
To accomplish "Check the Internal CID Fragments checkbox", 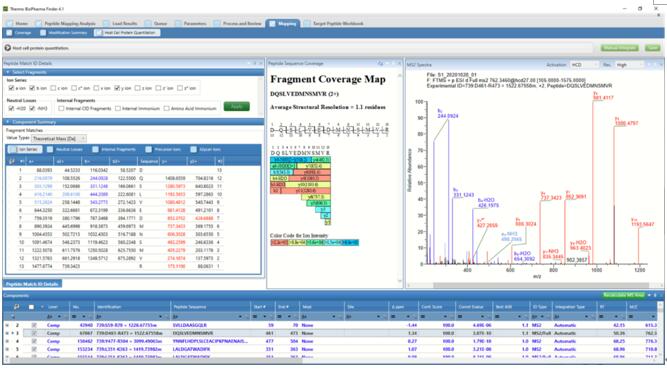I will coord(61,108).
